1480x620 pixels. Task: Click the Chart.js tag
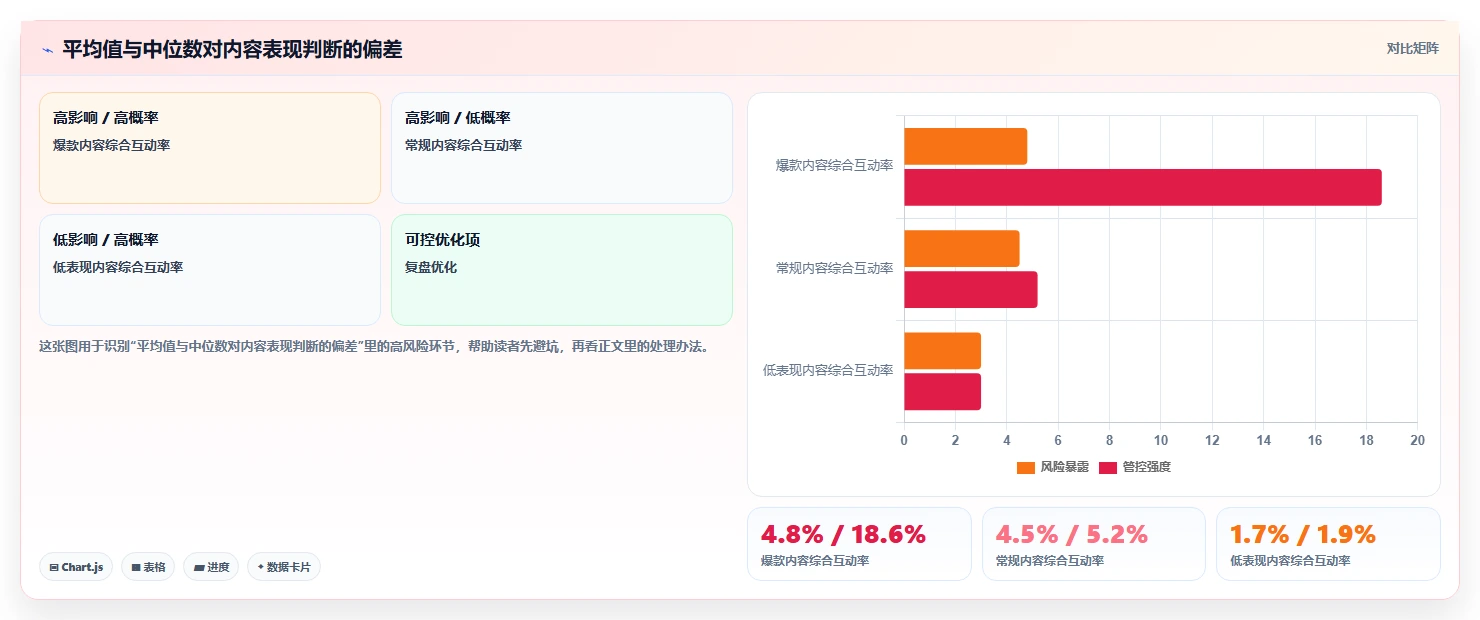76,567
